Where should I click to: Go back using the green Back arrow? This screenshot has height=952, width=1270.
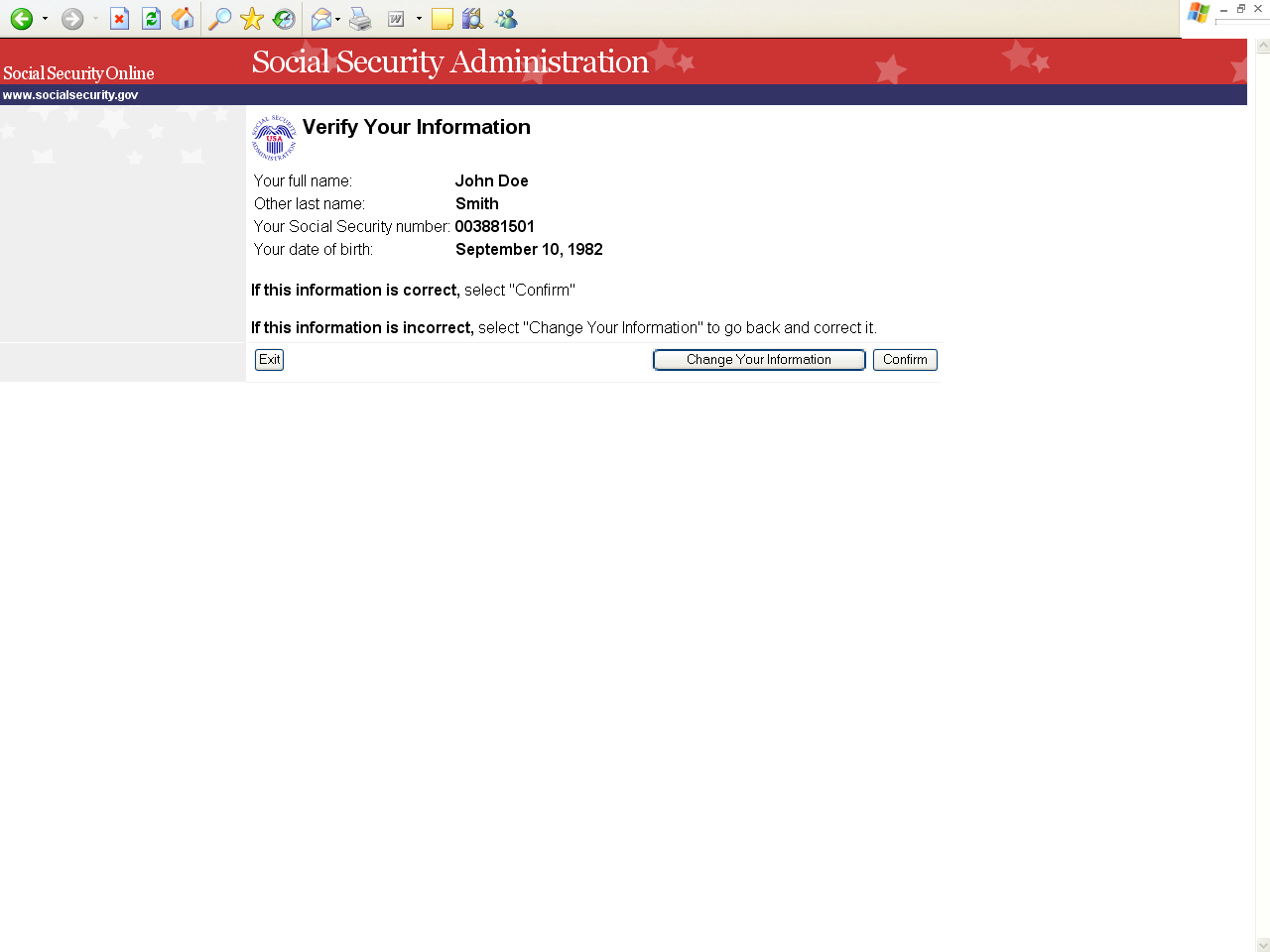point(22,19)
